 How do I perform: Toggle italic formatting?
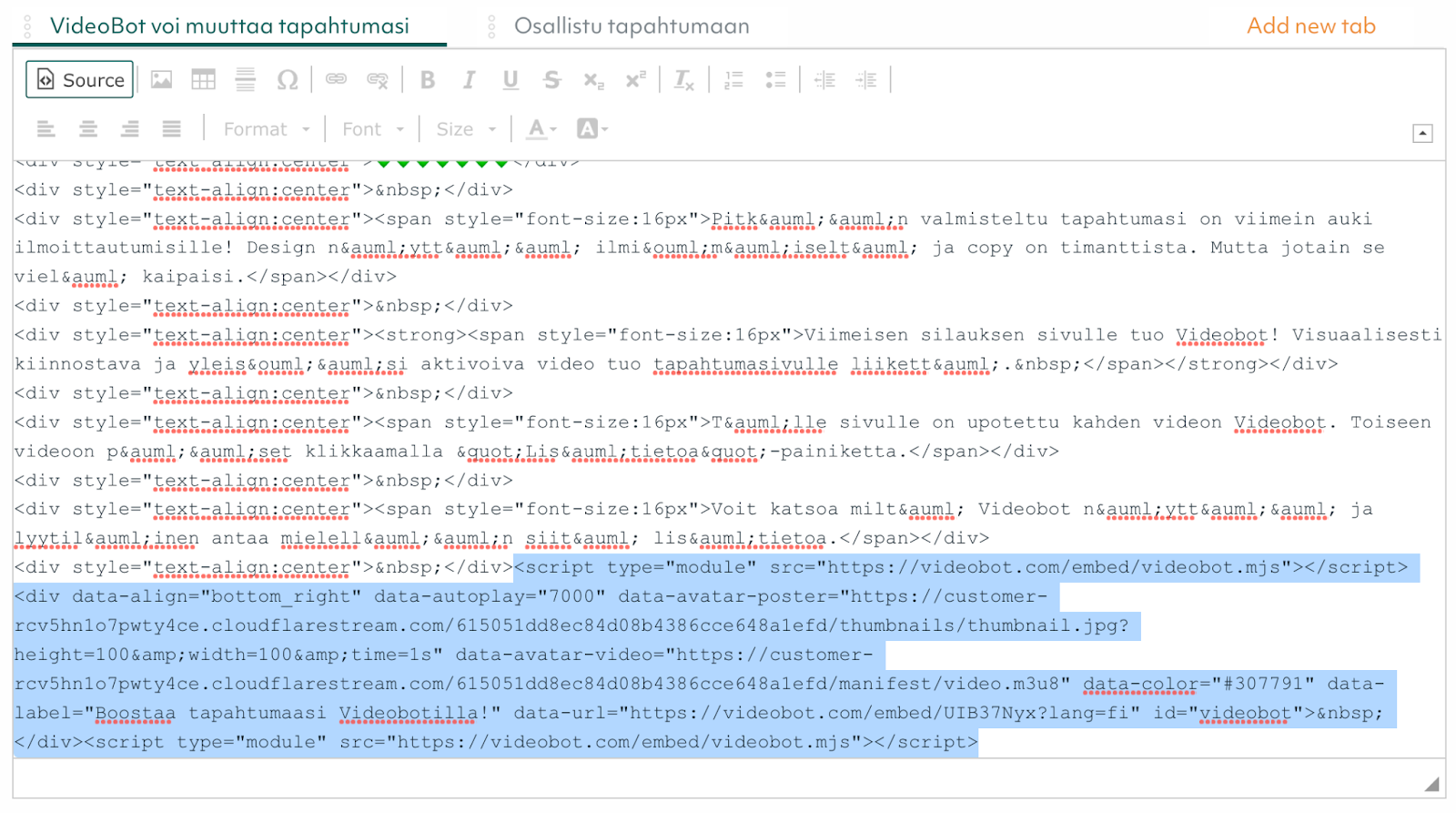tap(469, 80)
